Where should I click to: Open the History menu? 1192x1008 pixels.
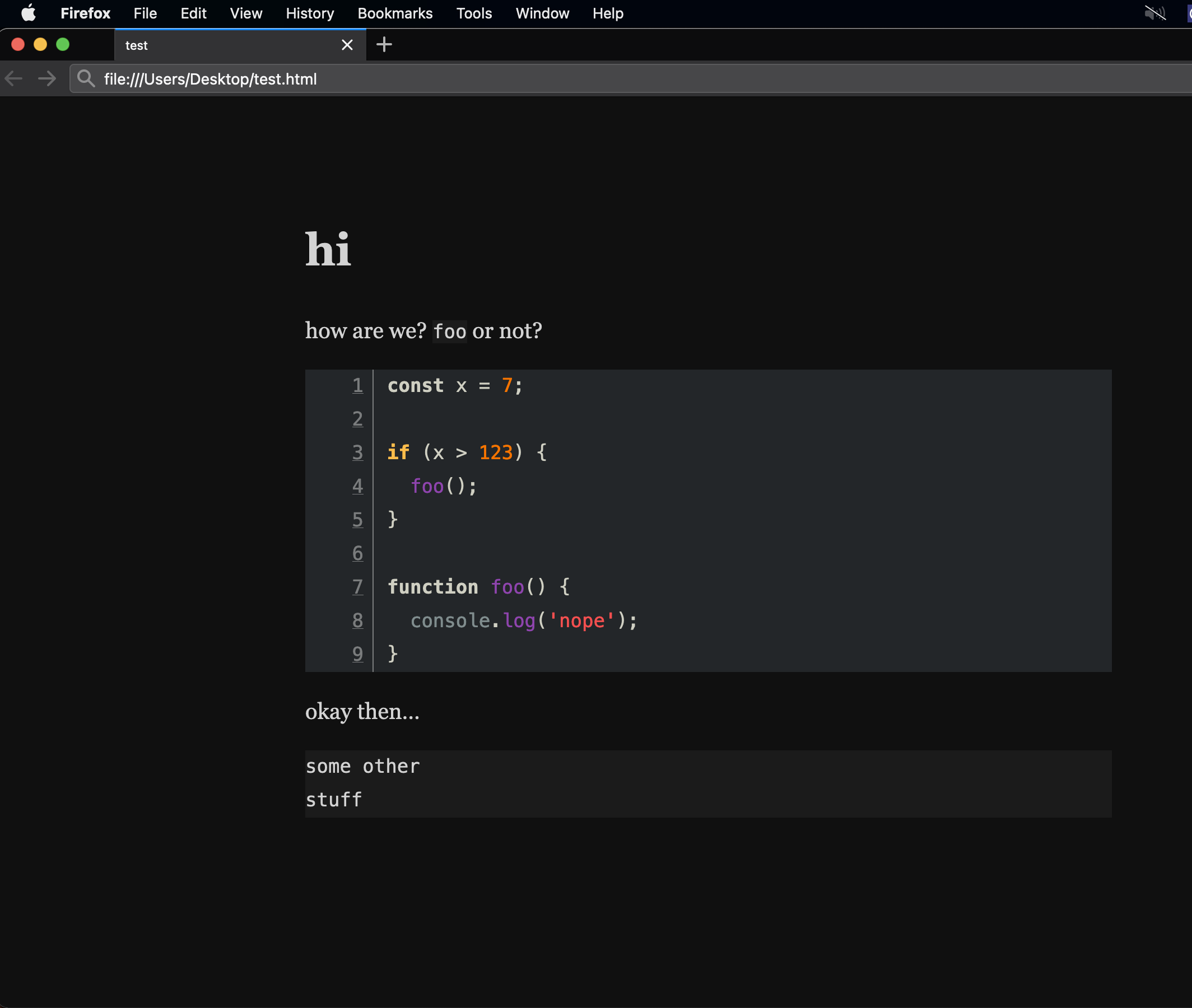[x=310, y=13]
